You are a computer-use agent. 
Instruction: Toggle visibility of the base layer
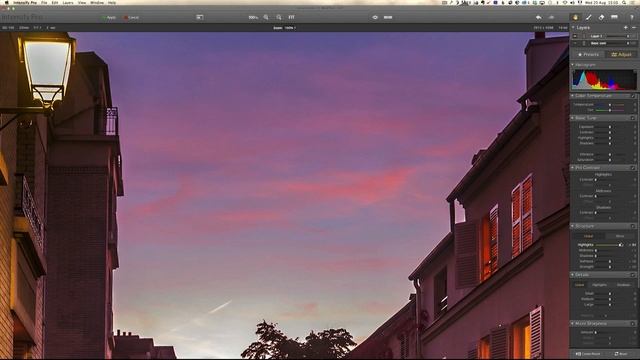click(575, 43)
